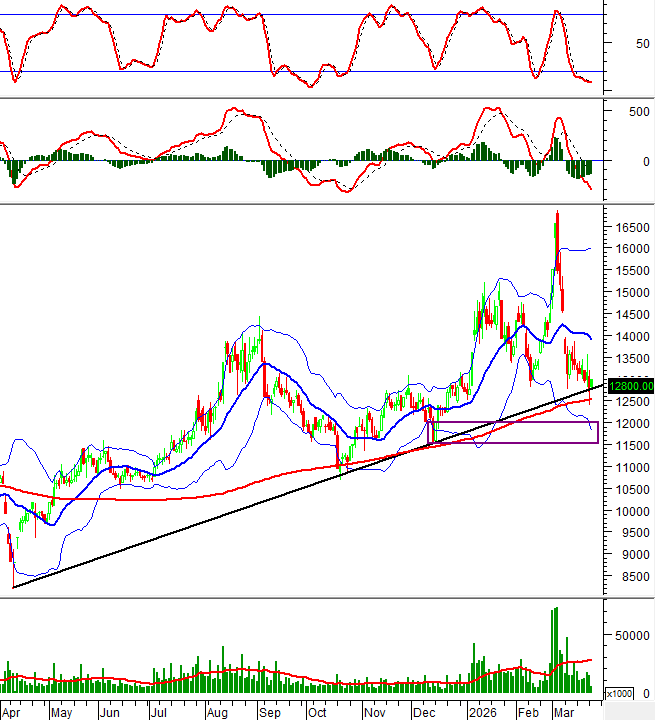
Task: Click the Jun label on the time axis
Action: [109, 712]
